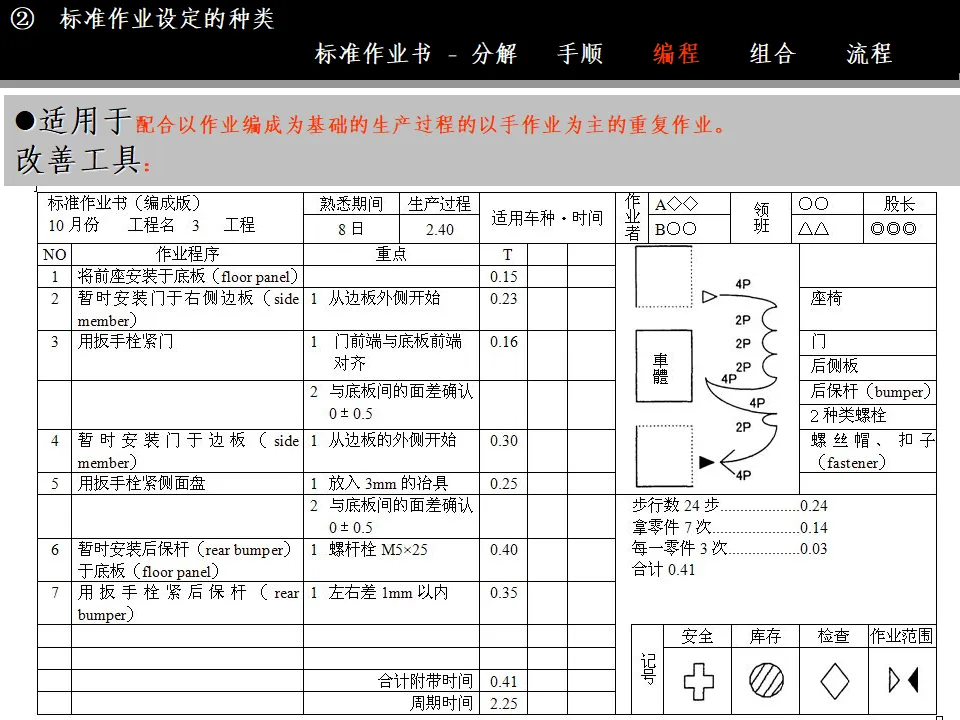The height and width of the screenshot is (720, 960).
Task: Select the 分解 tab in header
Action: tap(493, 54)
